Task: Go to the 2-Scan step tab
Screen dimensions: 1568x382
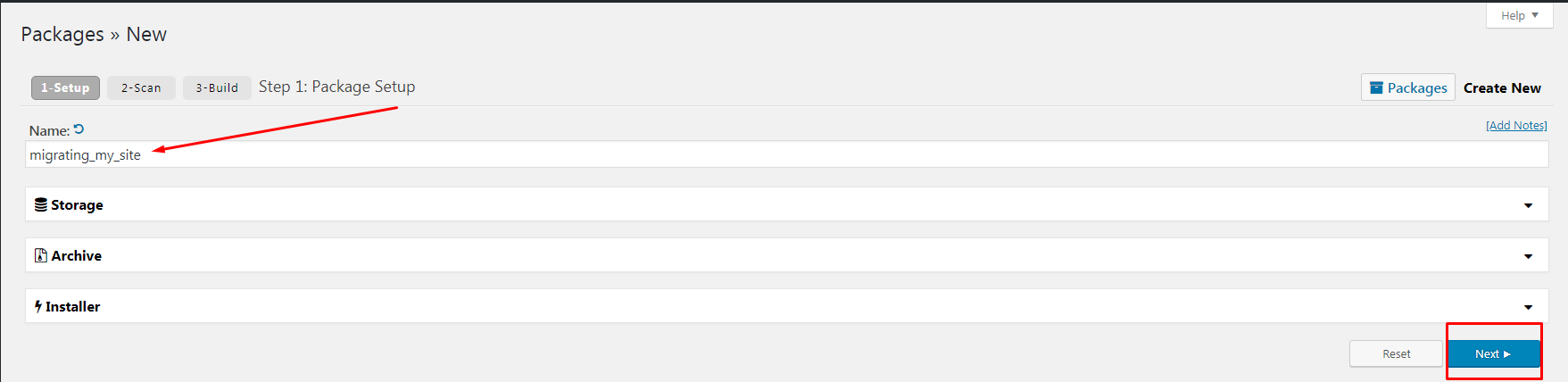Action: pyautogui.click(x=141, y=87)
